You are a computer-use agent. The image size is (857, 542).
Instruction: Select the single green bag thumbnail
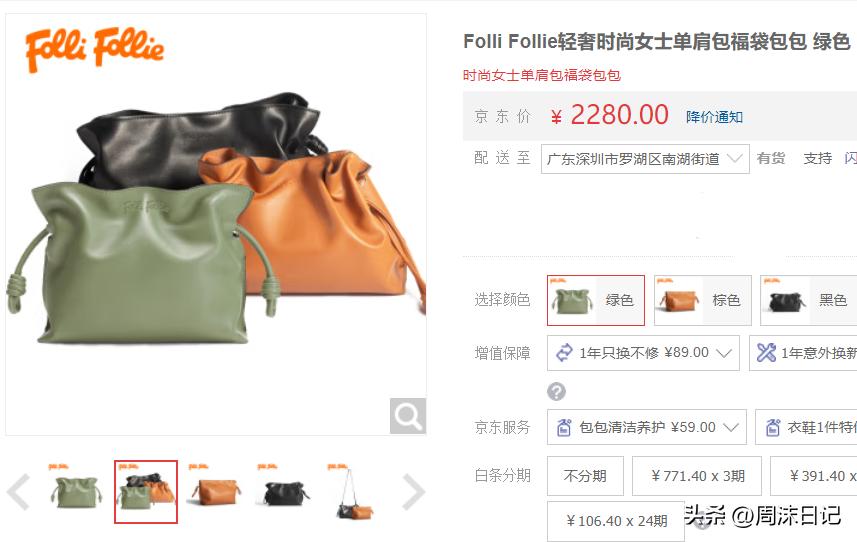click(x=75, y=491)
